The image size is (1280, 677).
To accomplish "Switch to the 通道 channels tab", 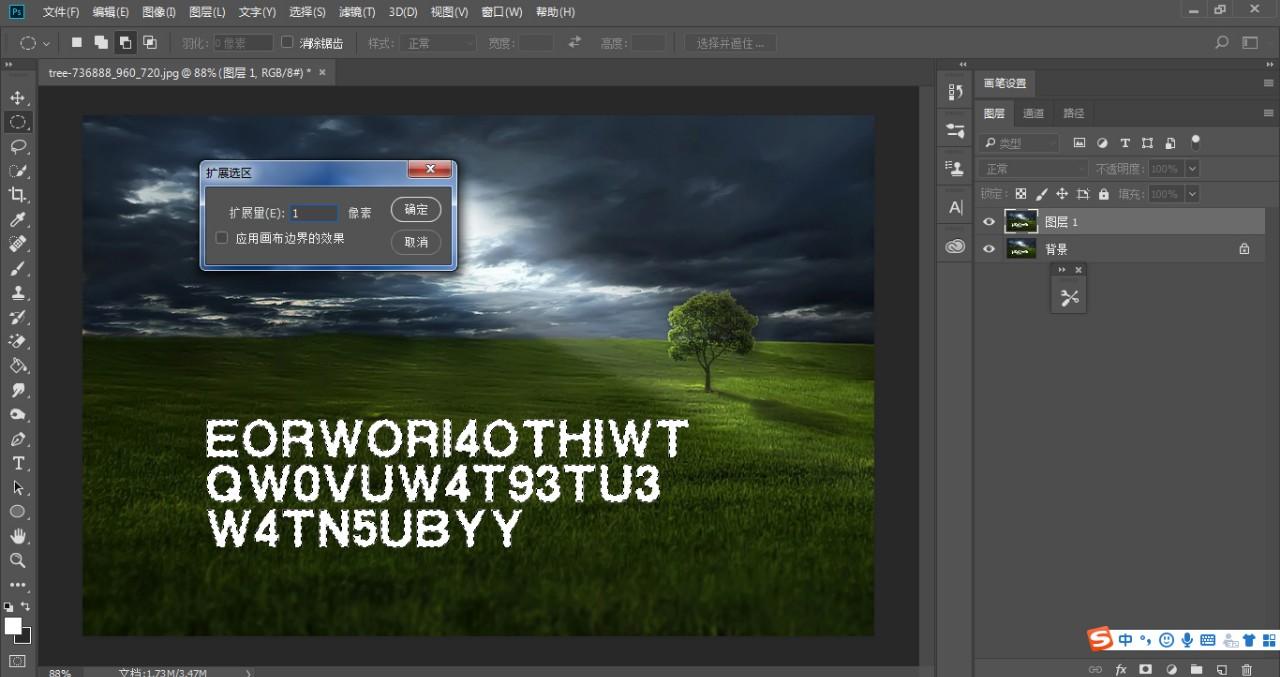I will [x=1034, y=113].
